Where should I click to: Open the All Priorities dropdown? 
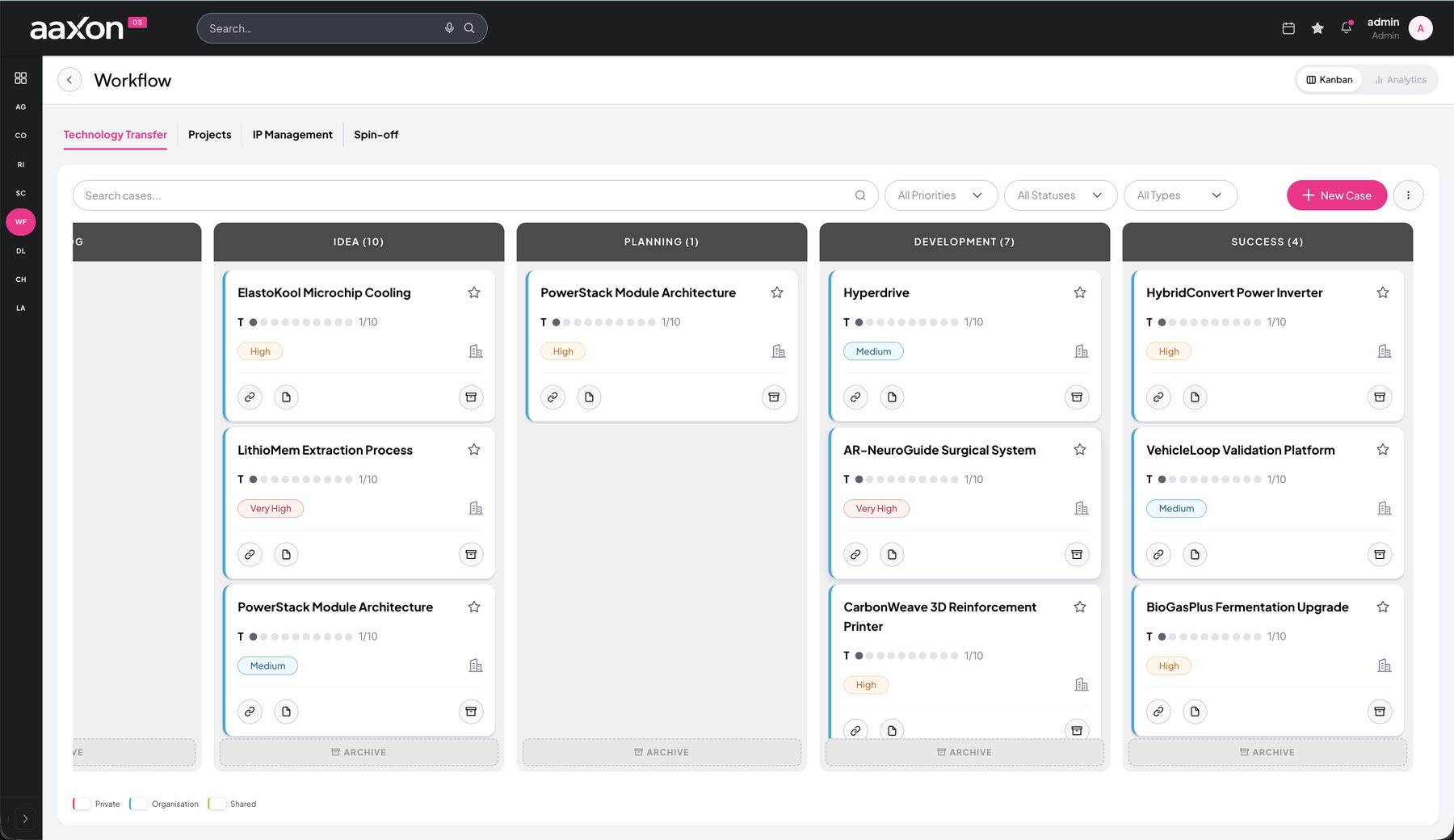click(x=941, y=195)
